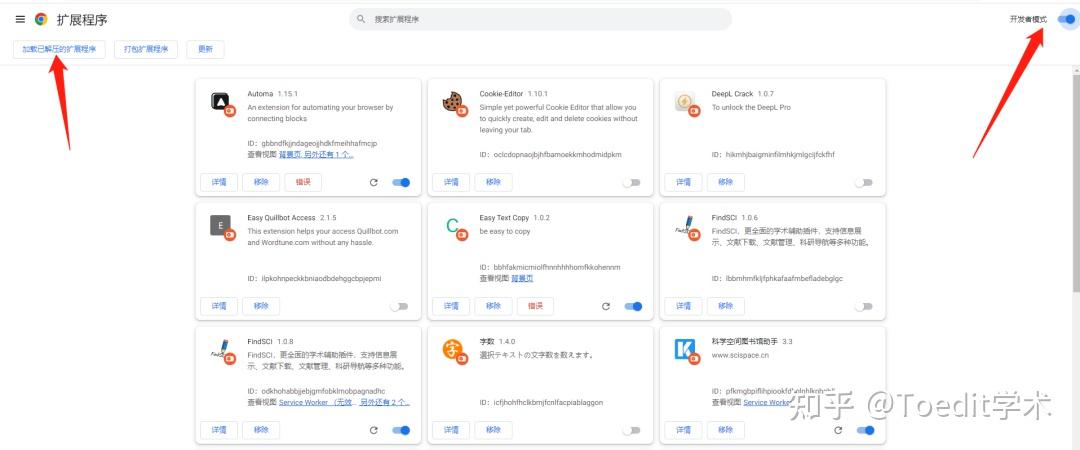1080x450 pixels.
Task: Enable Easy Quillbot Access extension
Action: point(399,307)
